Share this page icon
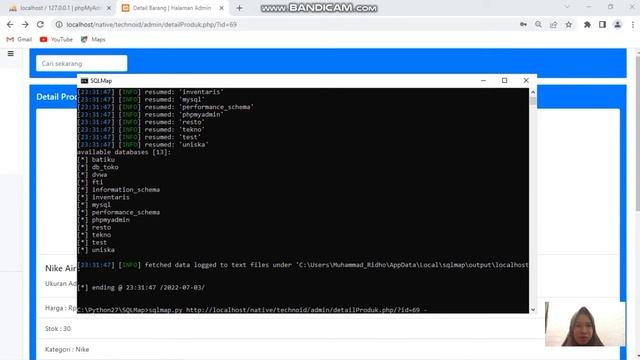 (x=553, y=24)
